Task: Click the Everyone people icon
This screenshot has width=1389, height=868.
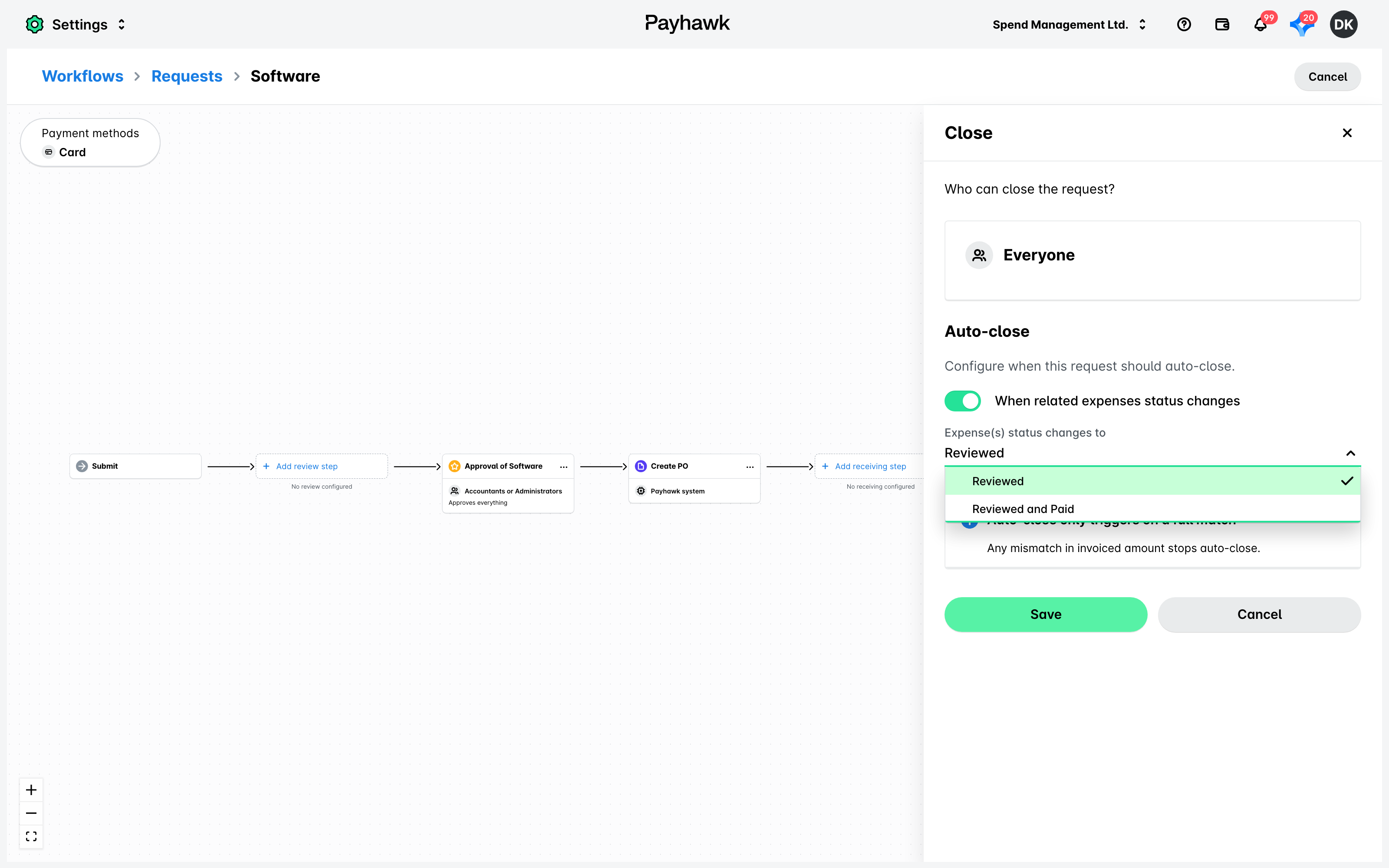Action: pyautogui.click(x=979, y=255)
